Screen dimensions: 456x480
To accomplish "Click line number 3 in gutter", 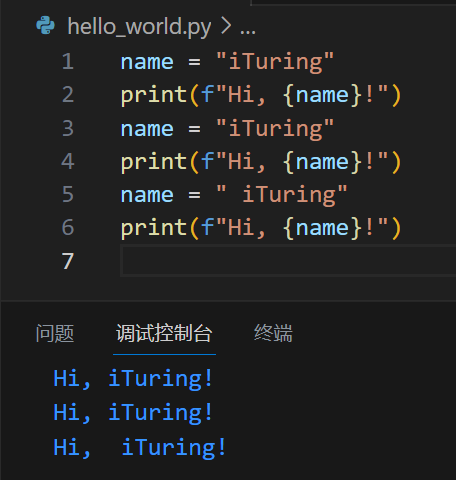I will tap(68, 128).
